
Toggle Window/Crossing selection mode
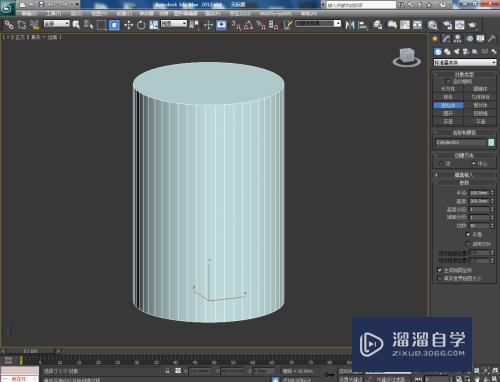click(x=114, y=25)
